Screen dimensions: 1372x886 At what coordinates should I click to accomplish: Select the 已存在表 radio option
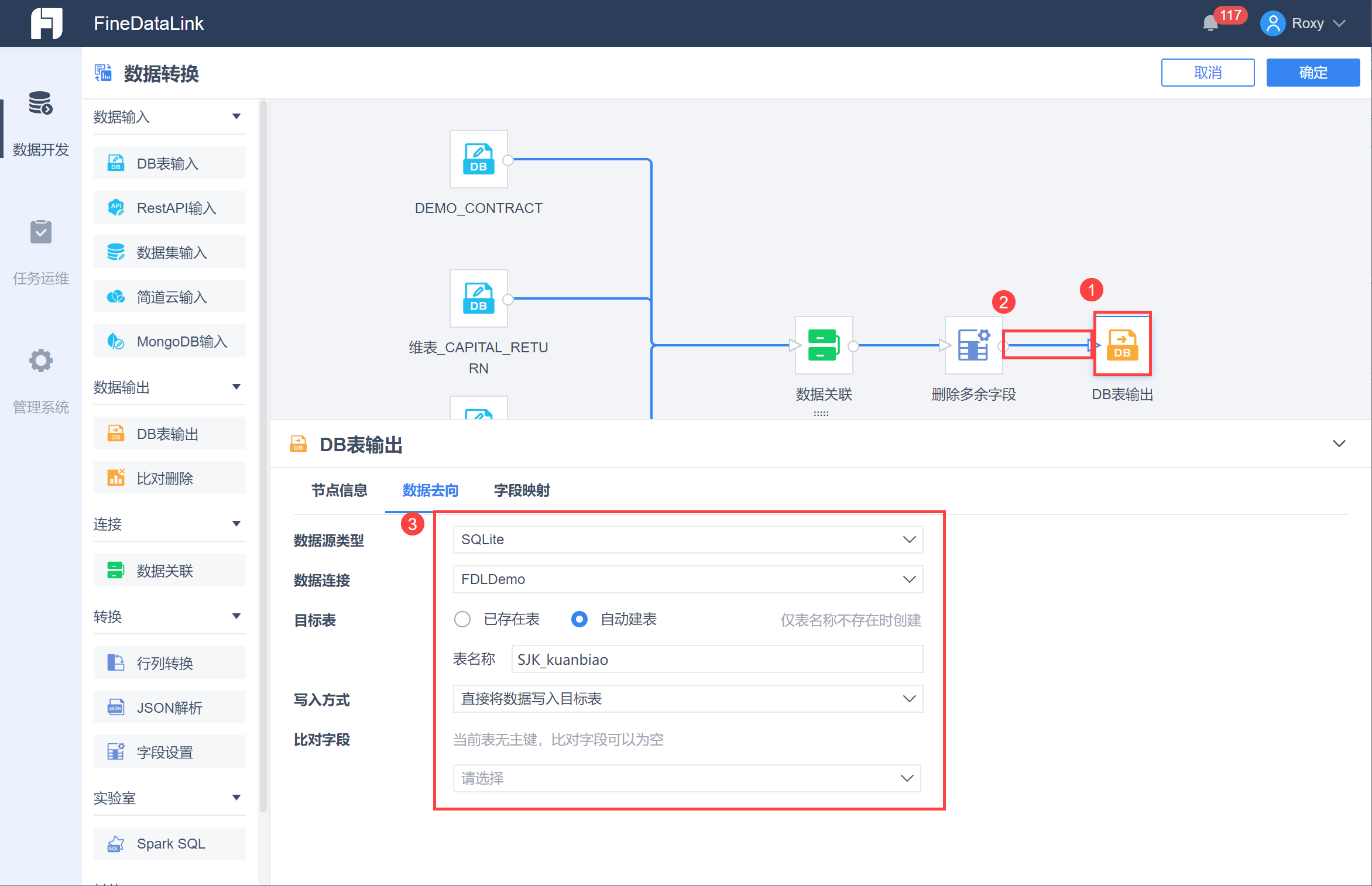pyautogui.click(x=462, y=619)
